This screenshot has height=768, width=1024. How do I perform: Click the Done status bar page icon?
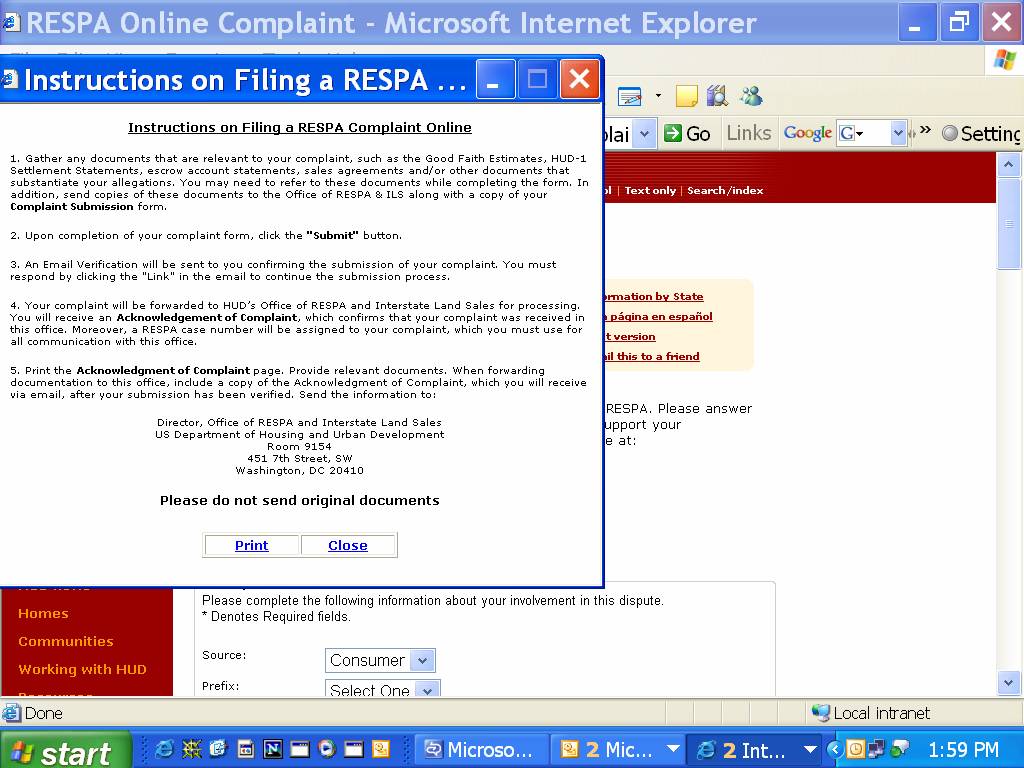[11, 712]
